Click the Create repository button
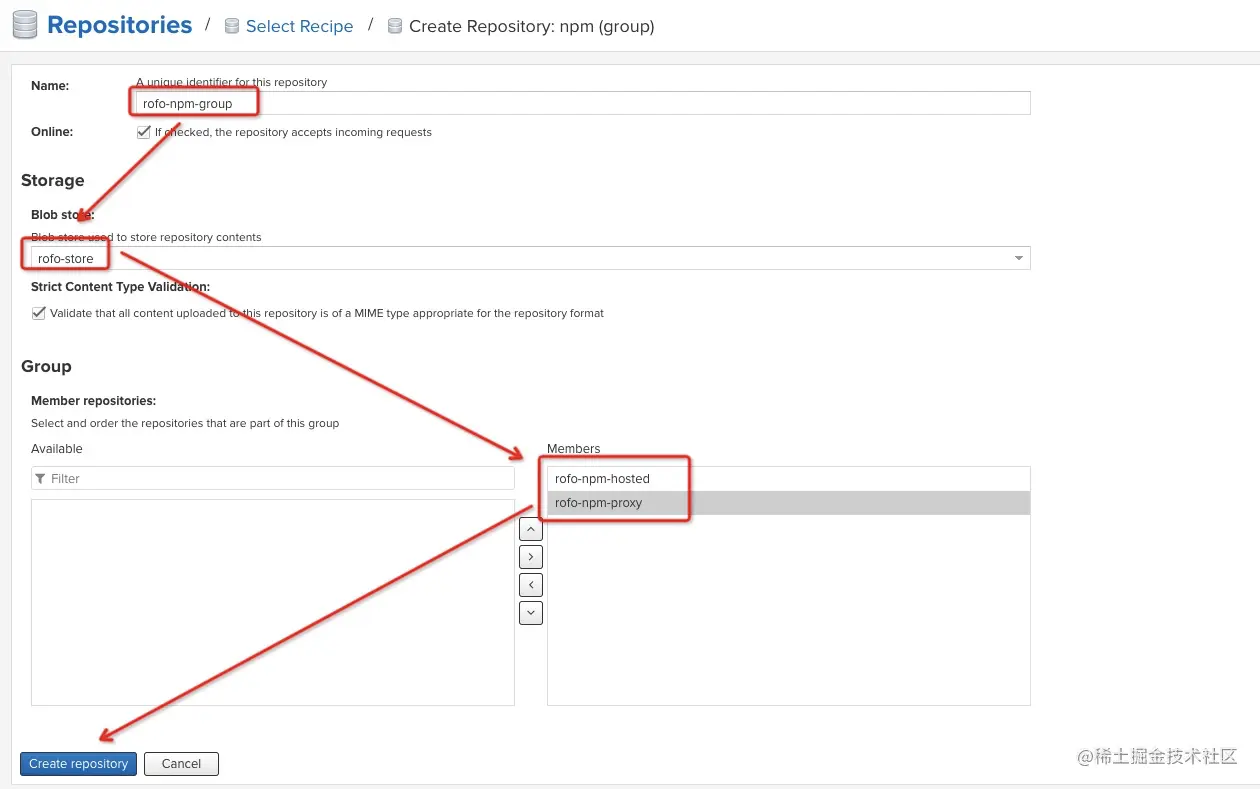Viewport: 1260px width, 789px height. click(78, 764)
